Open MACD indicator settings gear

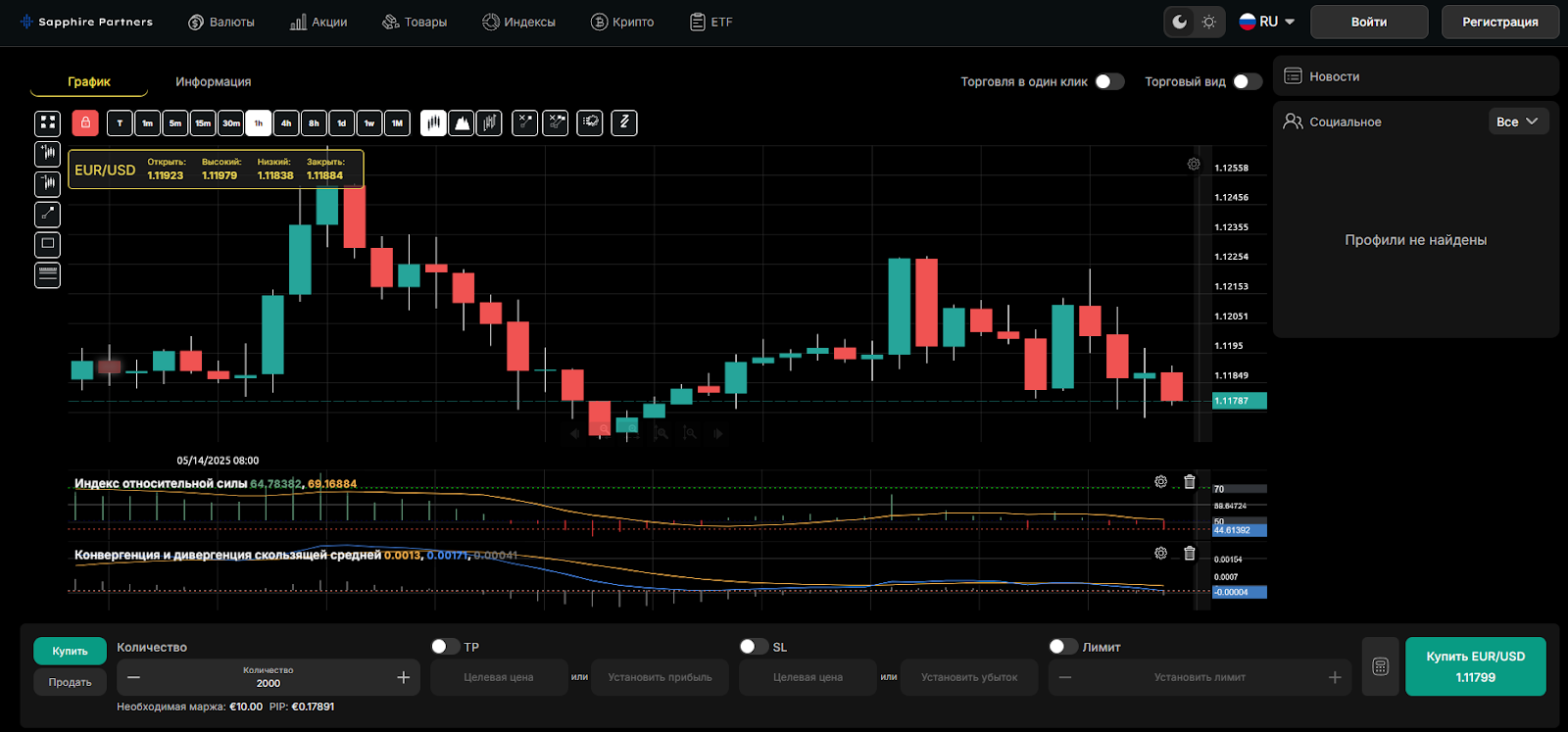tap(1160, 554)
